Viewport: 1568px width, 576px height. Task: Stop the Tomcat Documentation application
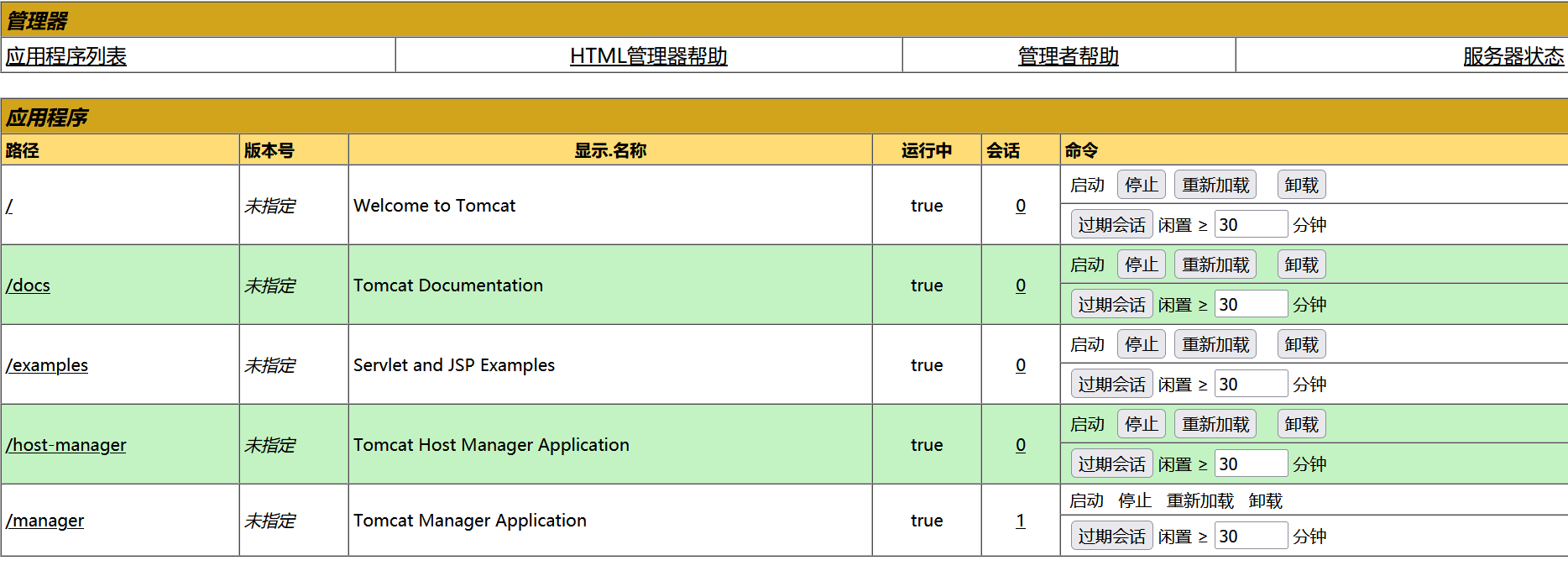[1142, 264]
